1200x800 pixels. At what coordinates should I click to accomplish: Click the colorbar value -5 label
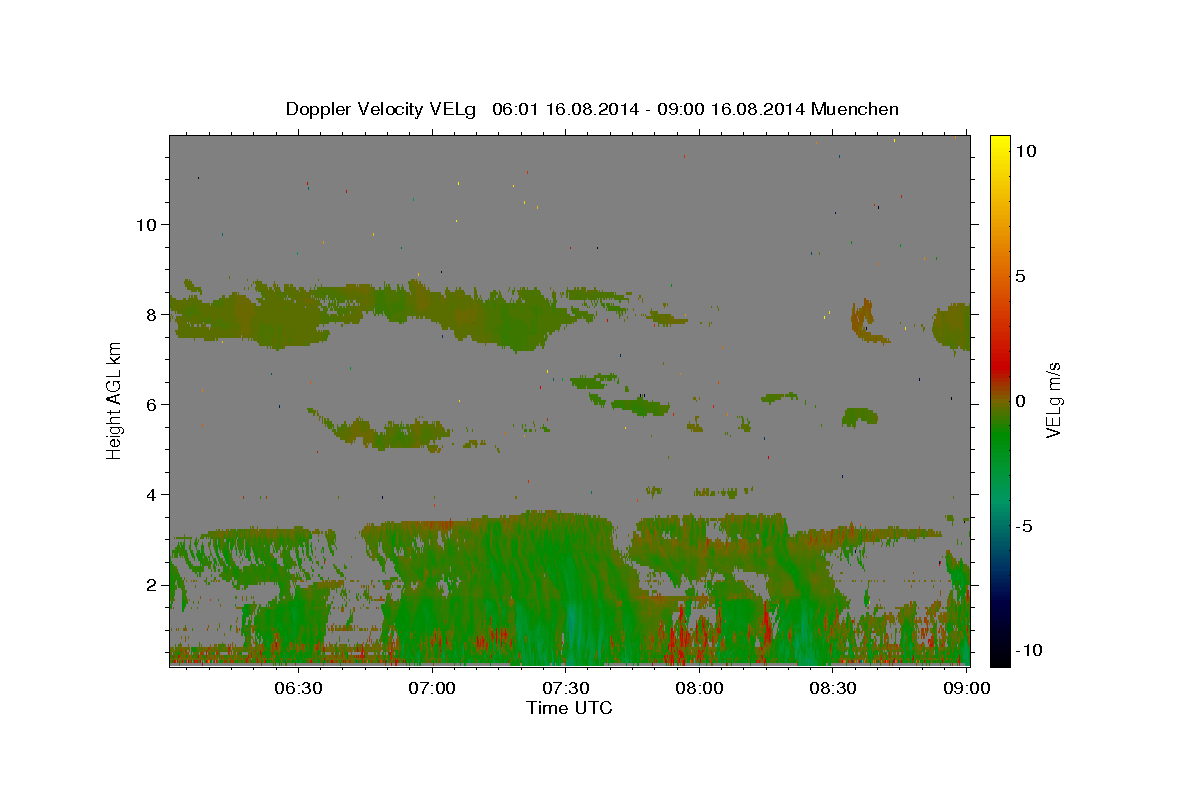[1023, 526]
